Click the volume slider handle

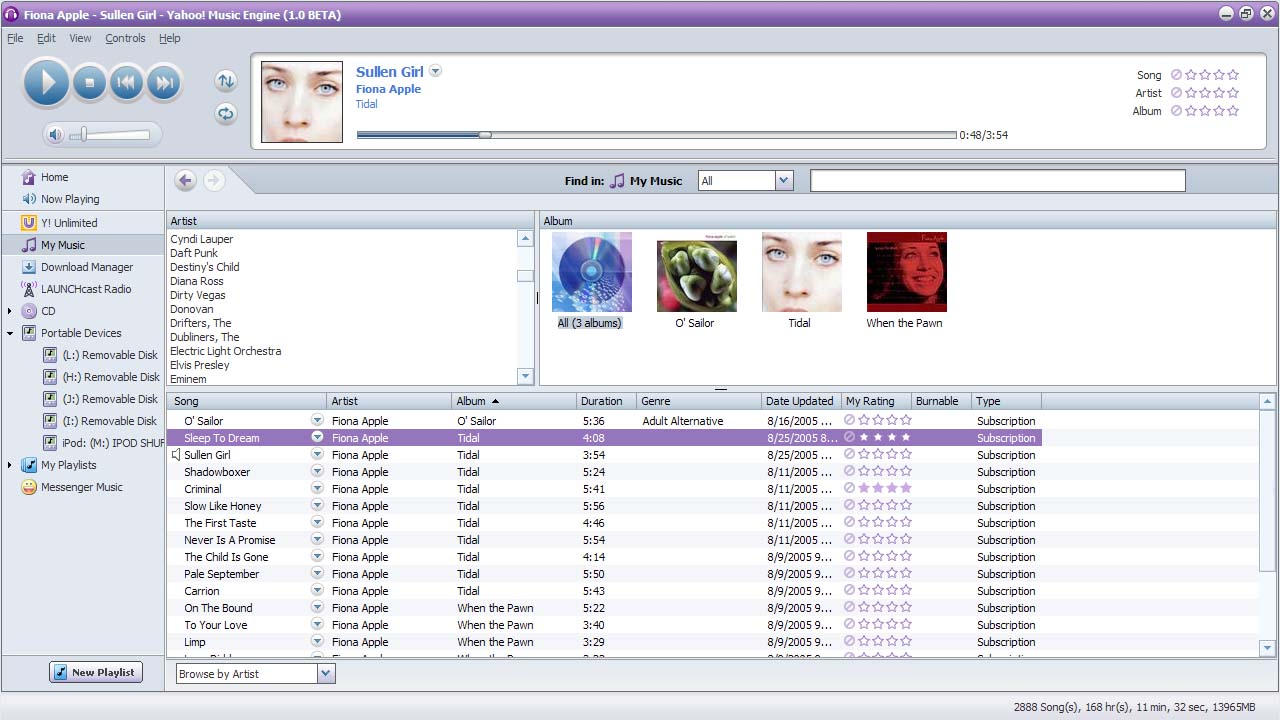[84, 134]
